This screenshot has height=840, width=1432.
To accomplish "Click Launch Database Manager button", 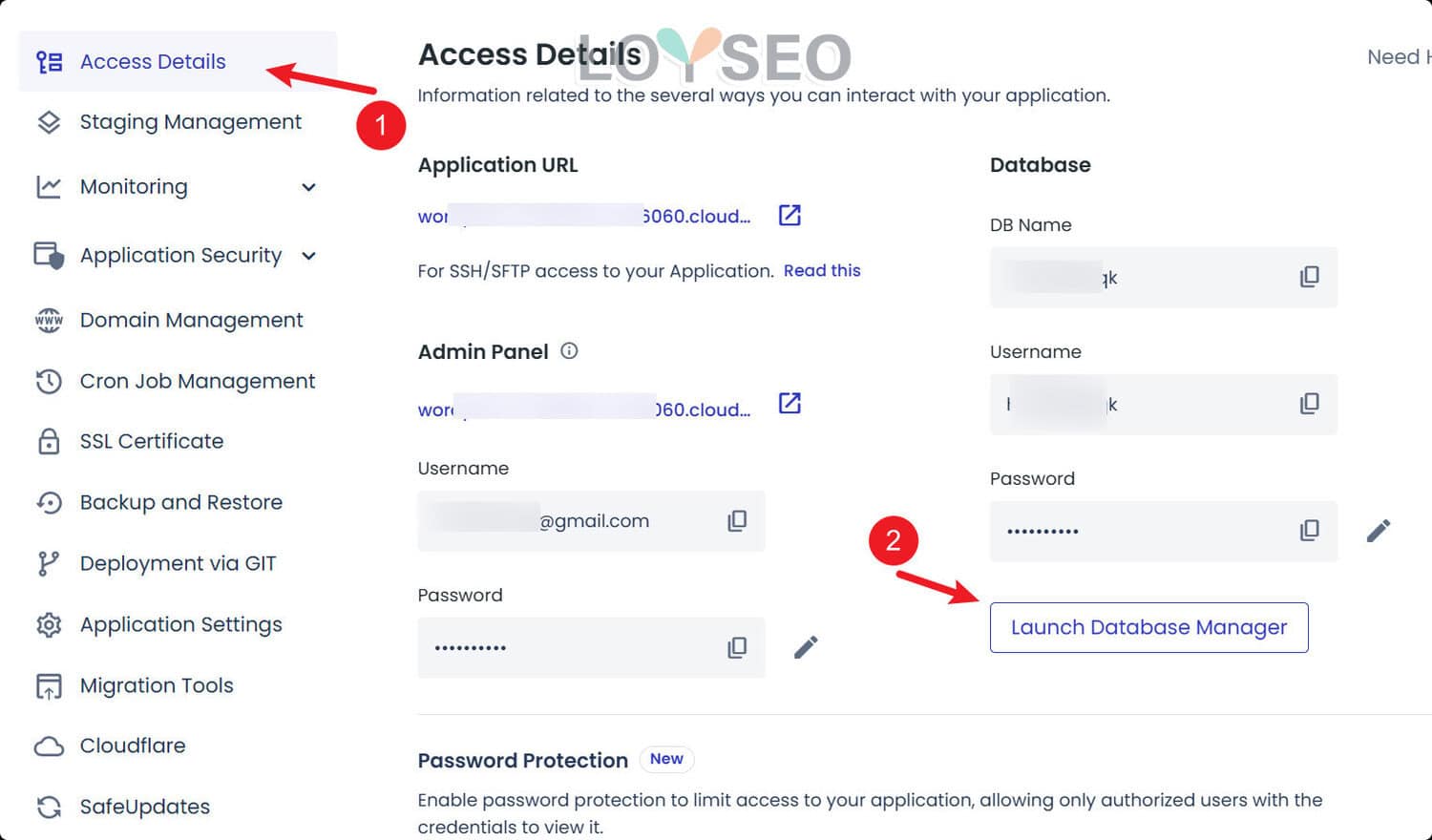I will click(x=1148, y=628).
